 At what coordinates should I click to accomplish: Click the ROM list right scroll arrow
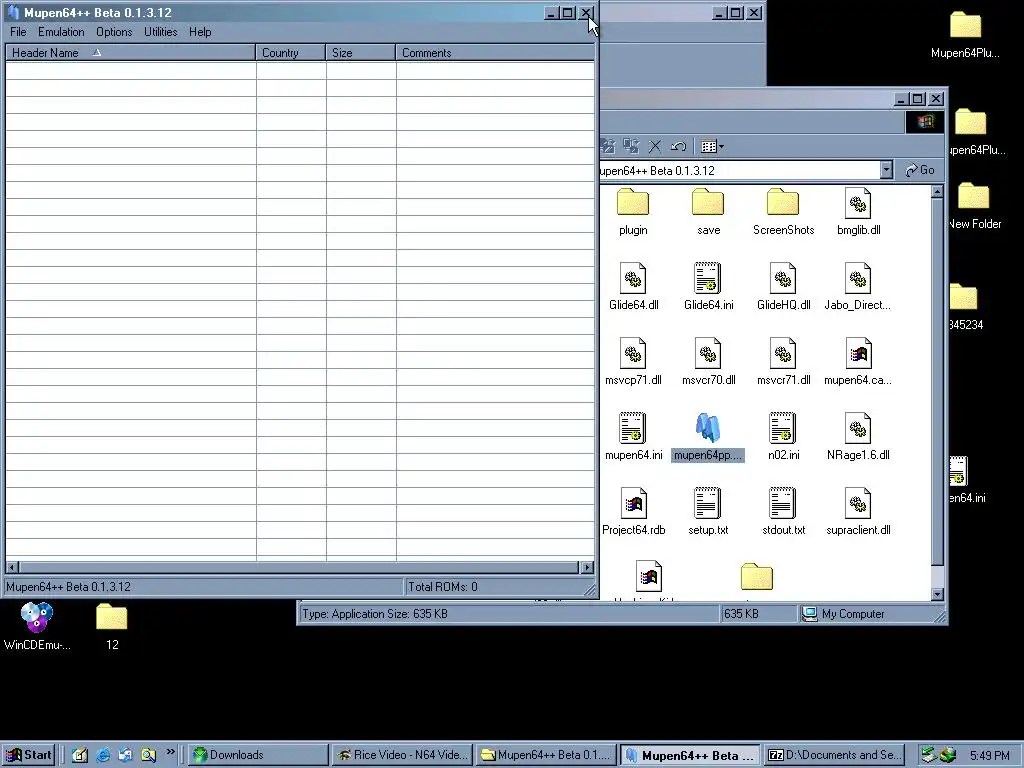click(x=588, y=567)
